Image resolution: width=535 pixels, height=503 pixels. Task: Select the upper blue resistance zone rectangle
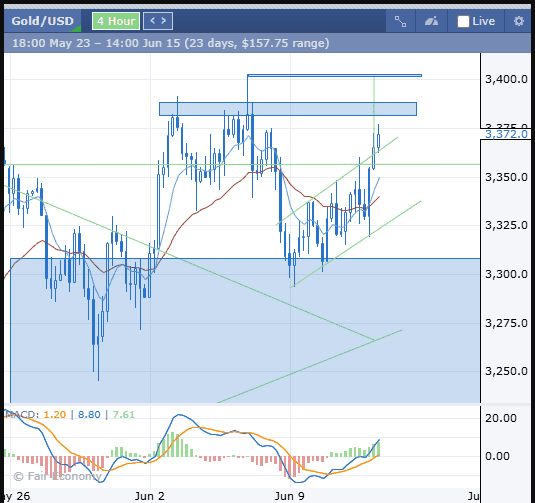[x=288, y=109]
